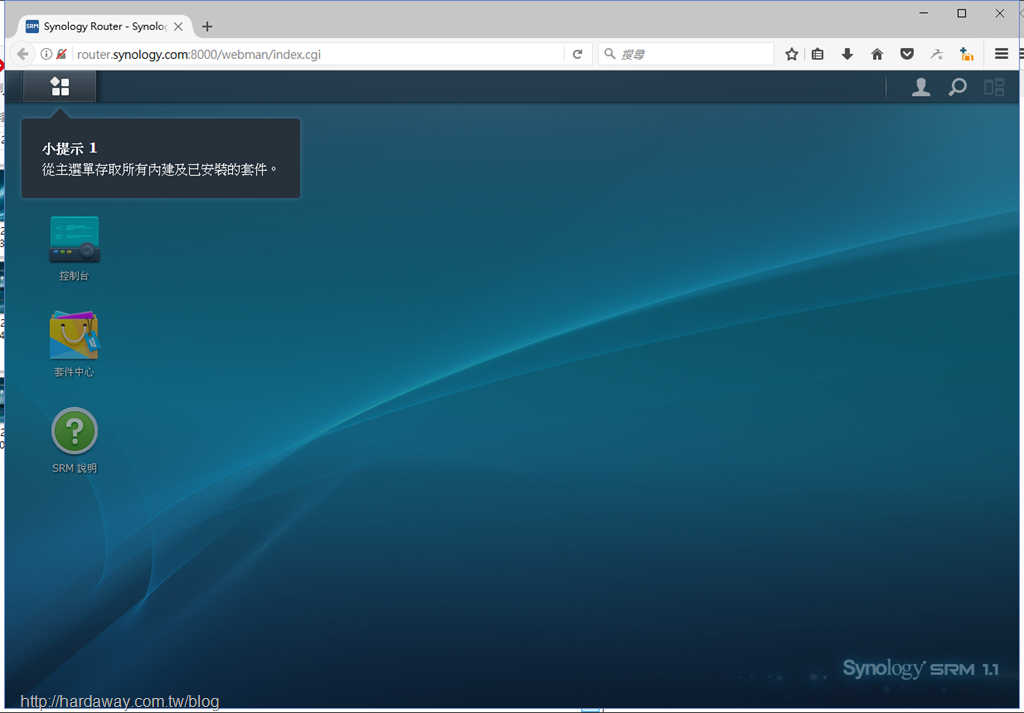Screen dimensions: 1024x713
Task: Launch the 套件中心 package center
Action: click(x=74, y=344)
